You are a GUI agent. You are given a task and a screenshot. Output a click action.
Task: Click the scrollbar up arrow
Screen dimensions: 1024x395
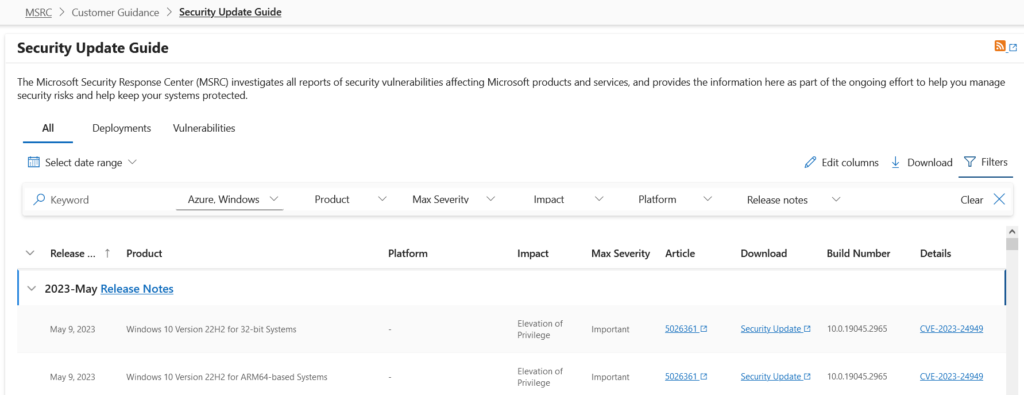(x=1012, y=232)
